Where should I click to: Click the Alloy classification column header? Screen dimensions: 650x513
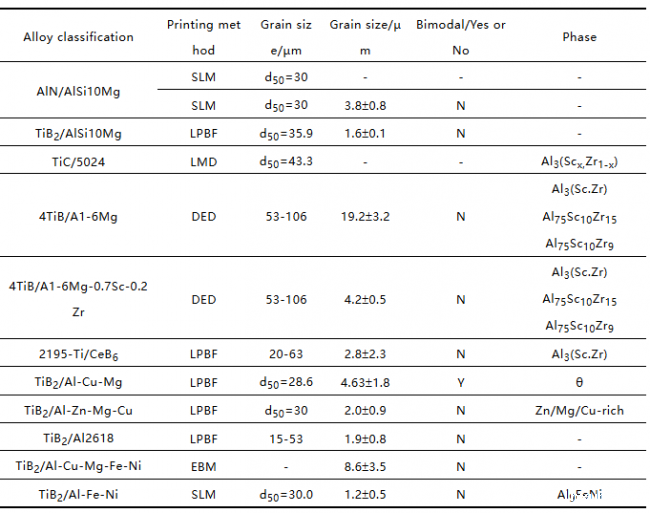click(78, 37)
